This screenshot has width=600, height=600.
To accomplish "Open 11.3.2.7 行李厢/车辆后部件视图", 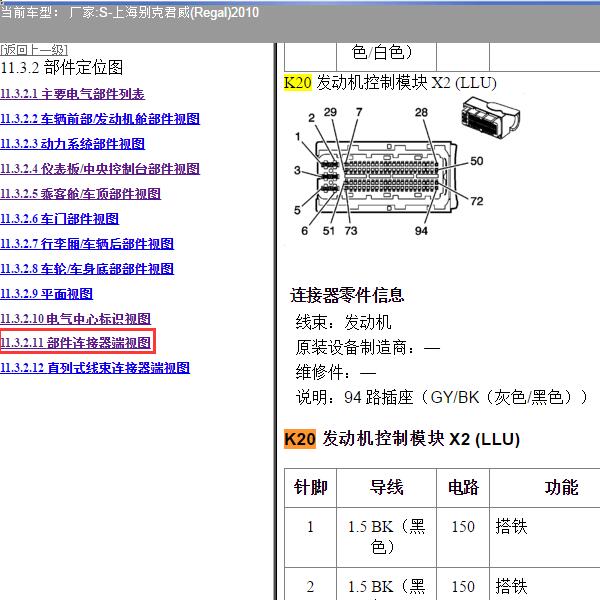I will tap(87, 244).
